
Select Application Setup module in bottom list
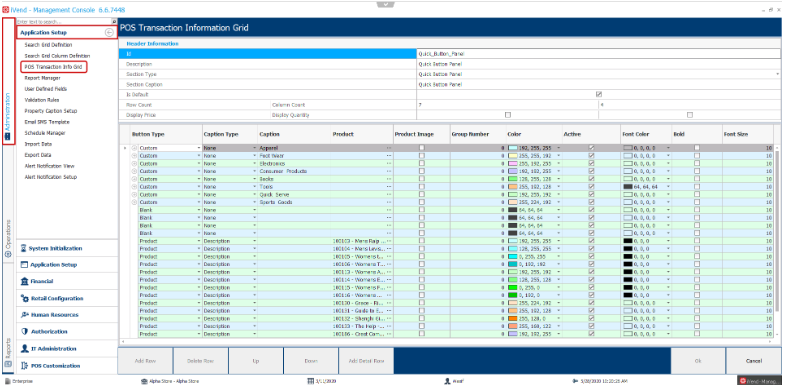pos(67,265)
